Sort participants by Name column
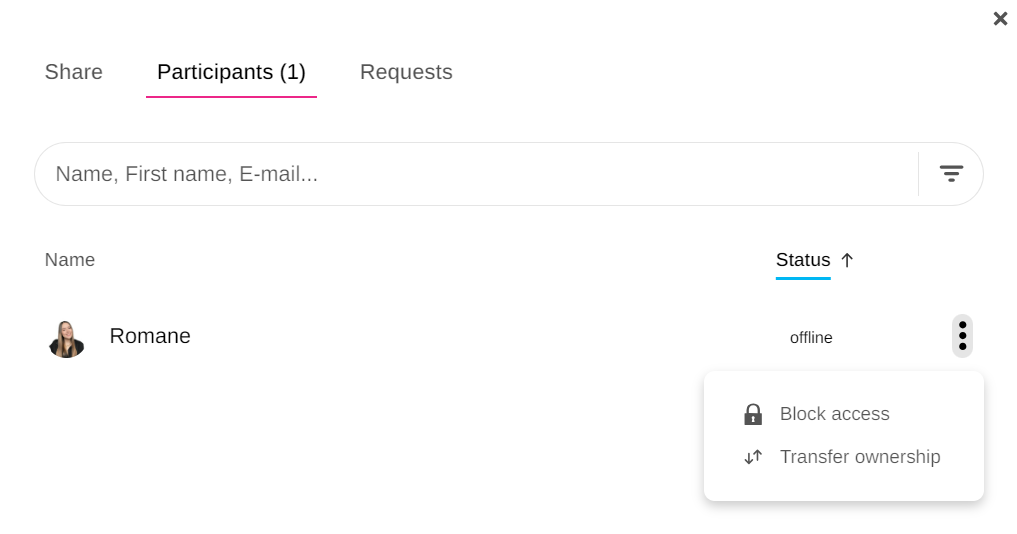 [70, 260]
